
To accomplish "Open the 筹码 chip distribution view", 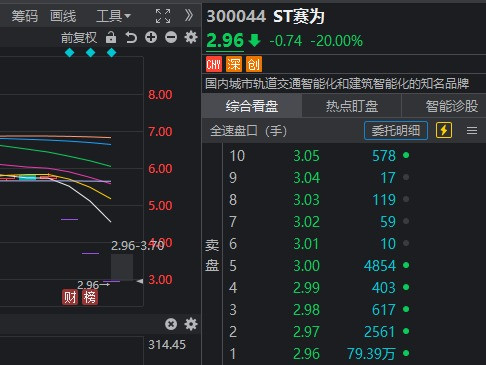I will point(25,16).
